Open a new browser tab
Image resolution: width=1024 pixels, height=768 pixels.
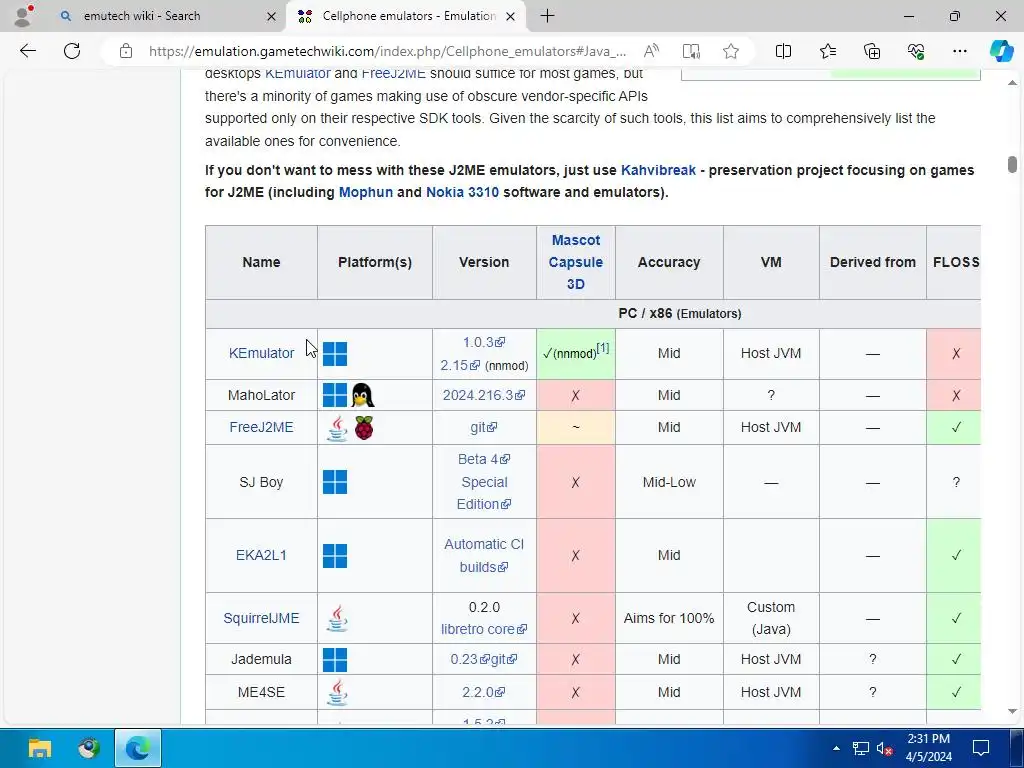point(547,16)
